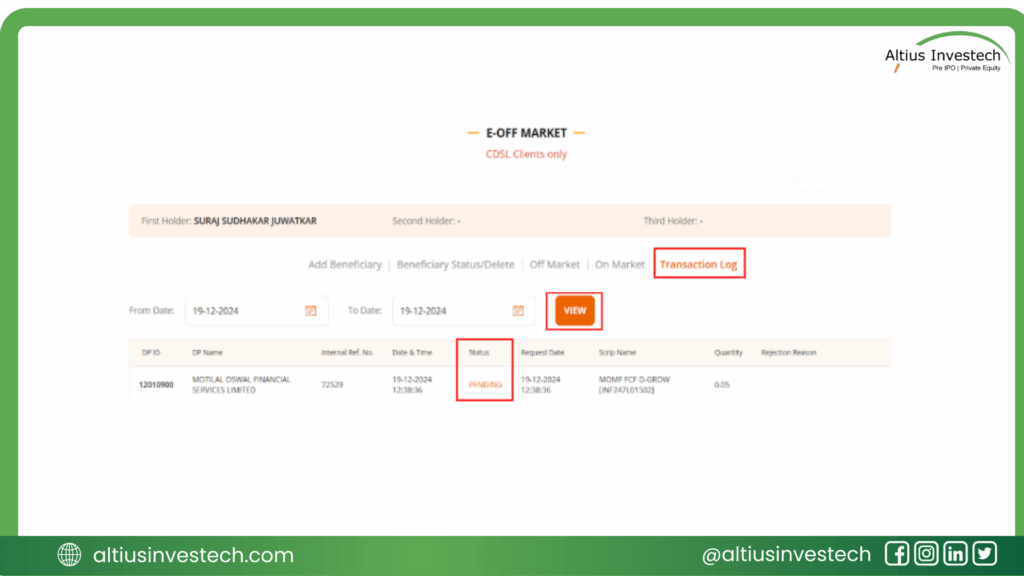Open the From Date calendar picker icon
The height and width of the screenshot is (576, 1024).
(311, 311)
